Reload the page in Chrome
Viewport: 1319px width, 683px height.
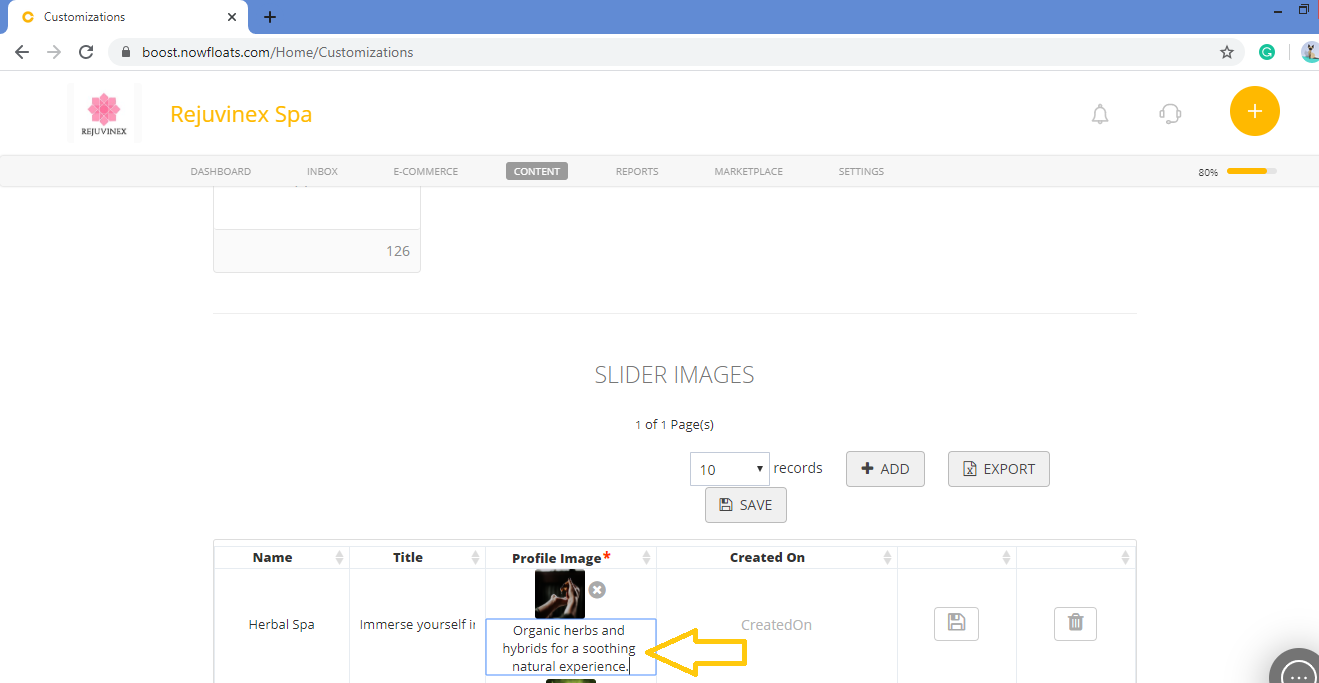click(x=85, y=51)
